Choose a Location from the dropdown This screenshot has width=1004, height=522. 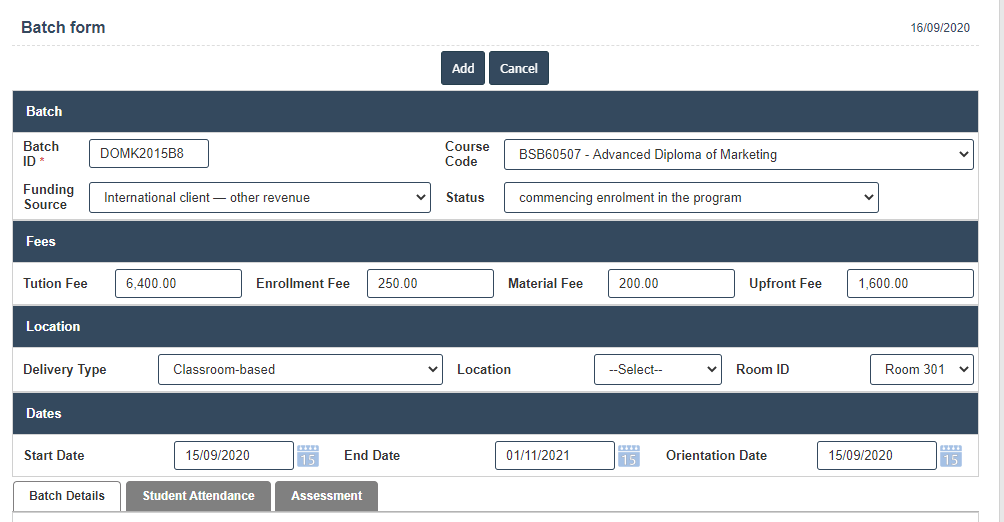point(657,370)
